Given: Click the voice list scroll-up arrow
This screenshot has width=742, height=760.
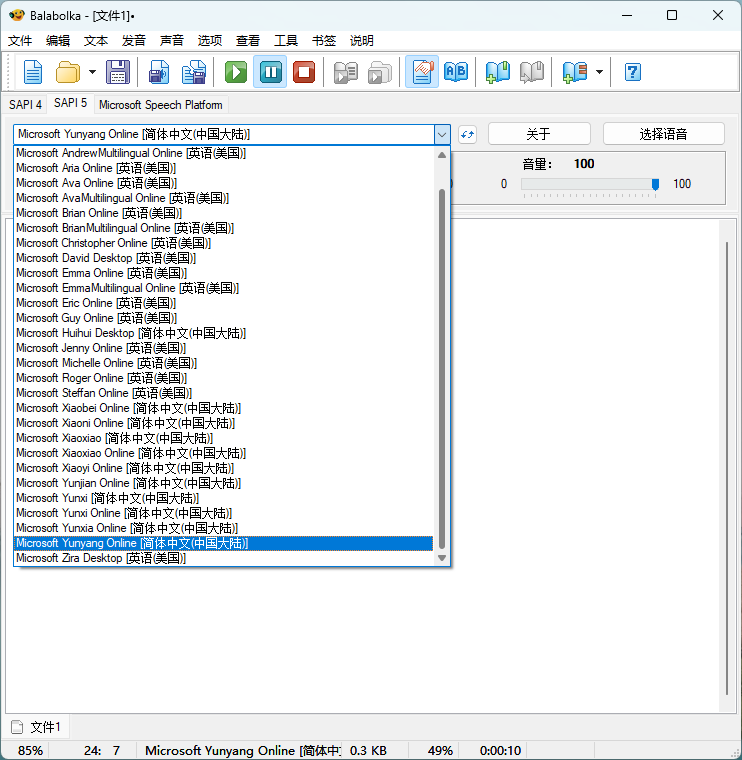Looking at the screenshot, I should (x=442, y=155).
